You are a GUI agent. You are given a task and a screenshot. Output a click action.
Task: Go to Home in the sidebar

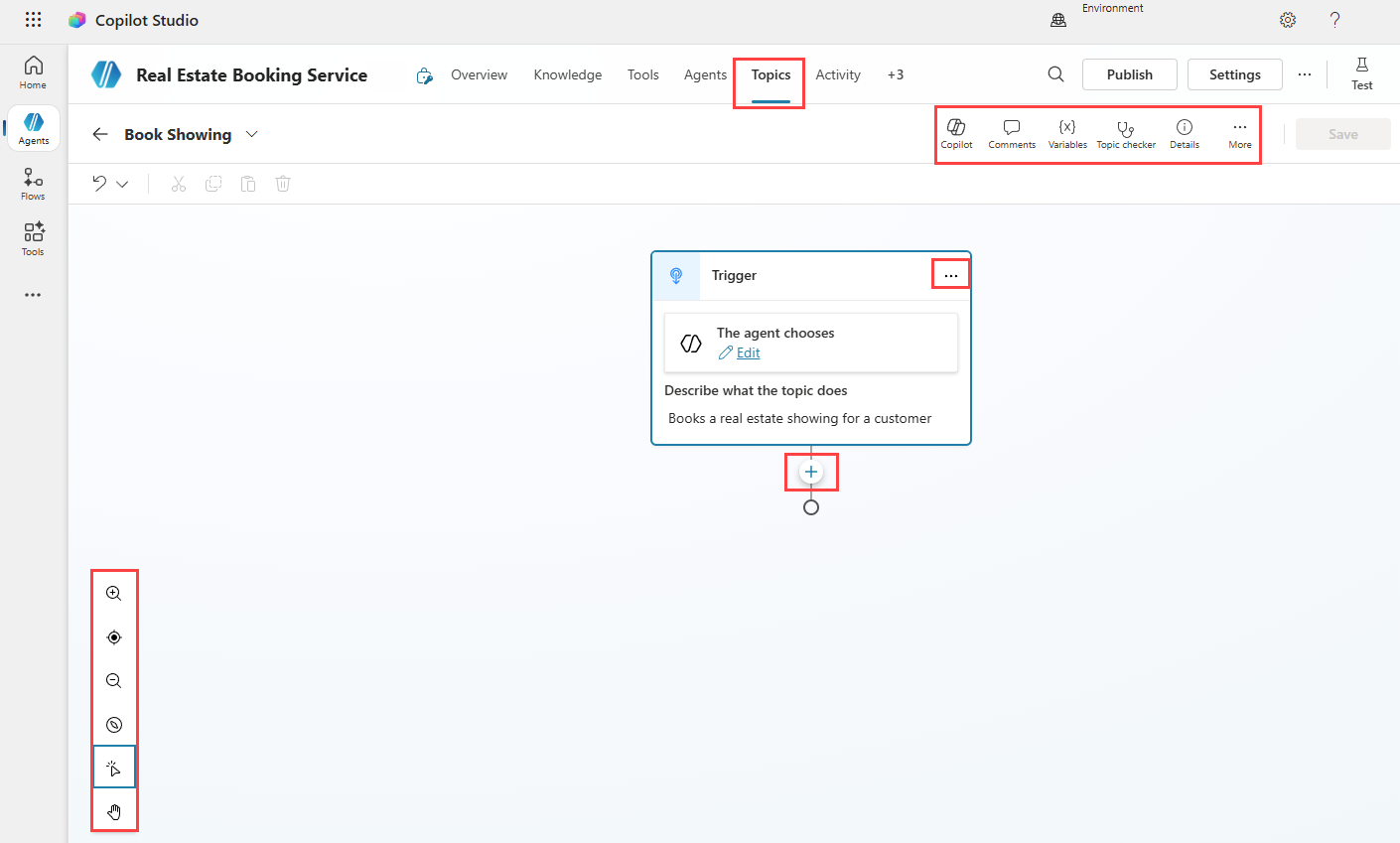click(33, 72)
